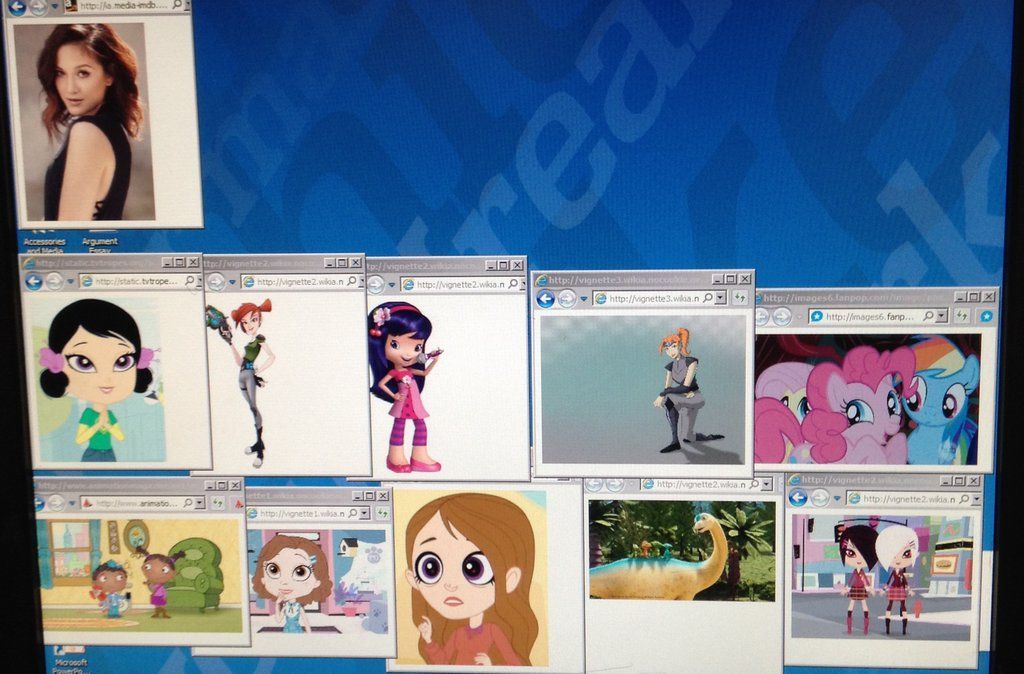Expand the address dropdown in the fanpop window

(x=942, y=316)
